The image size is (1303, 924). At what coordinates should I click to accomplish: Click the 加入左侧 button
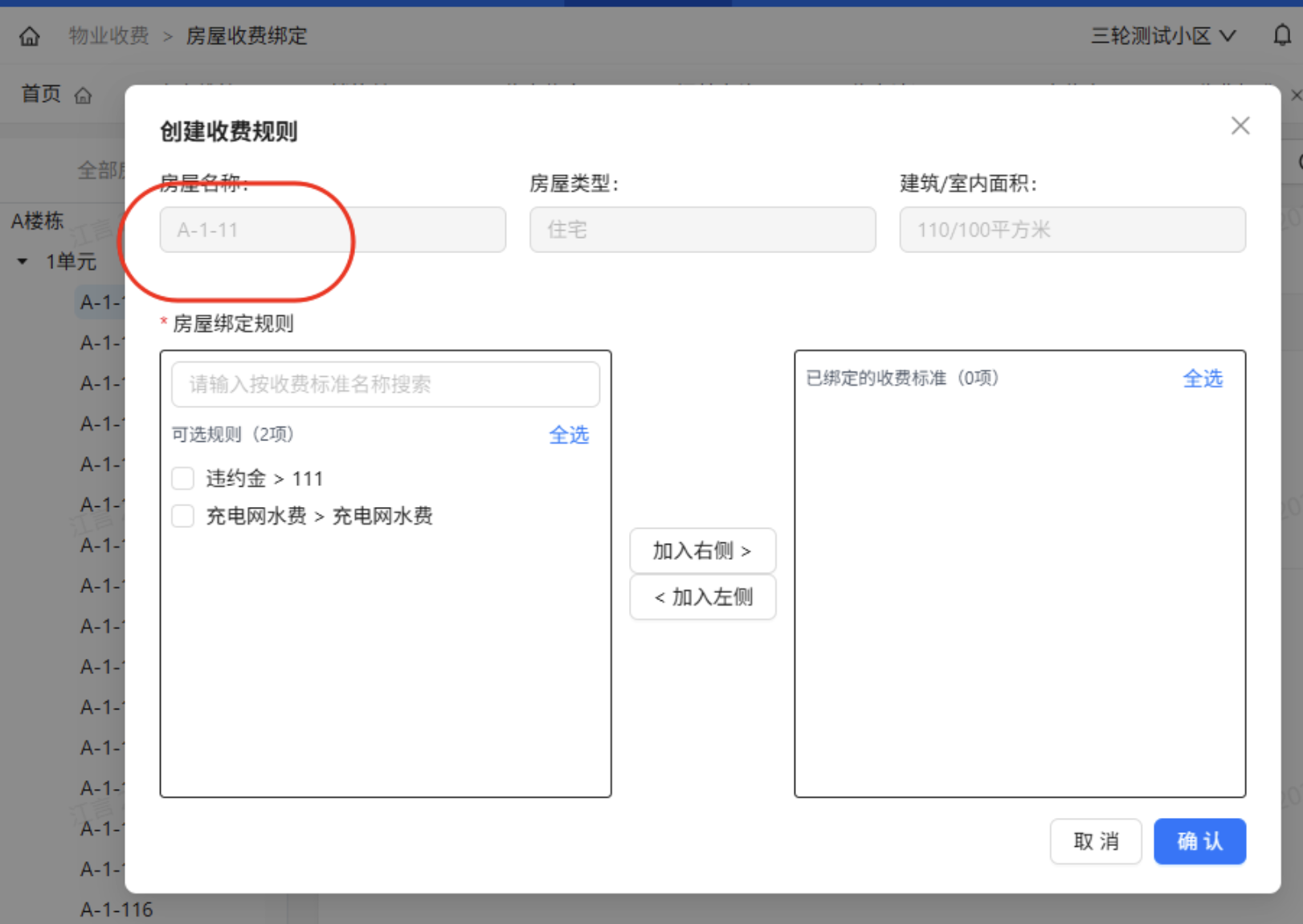tap(702, 597)
